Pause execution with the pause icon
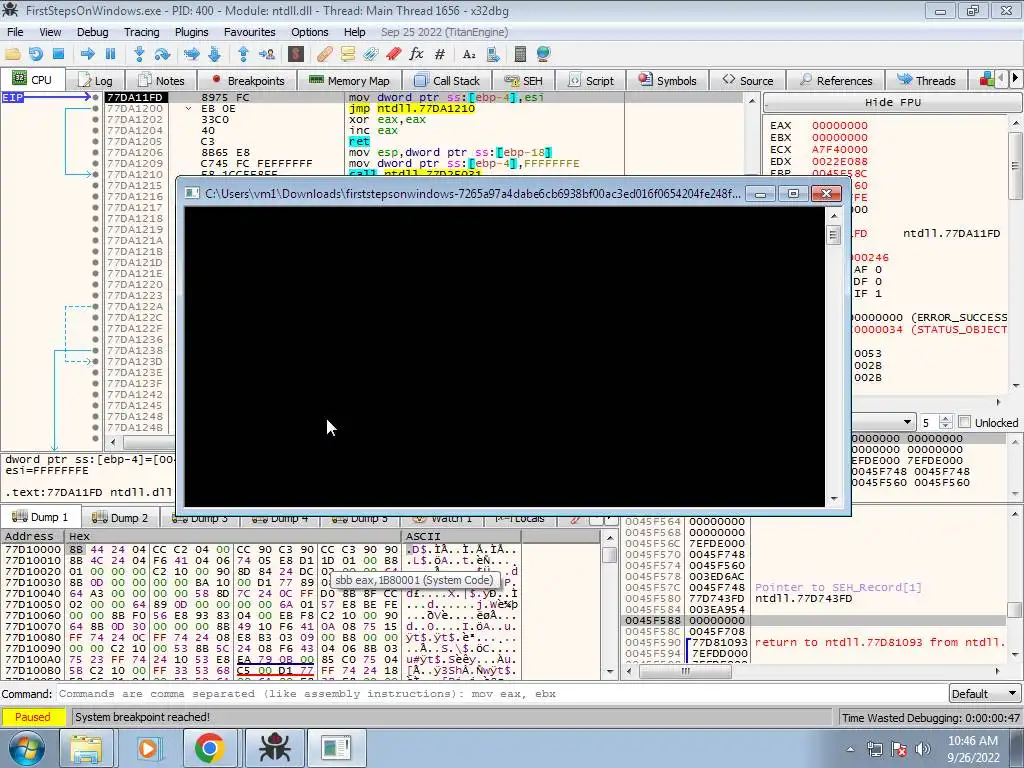This screenshot has height=768, width=1024. click(110, 54)
